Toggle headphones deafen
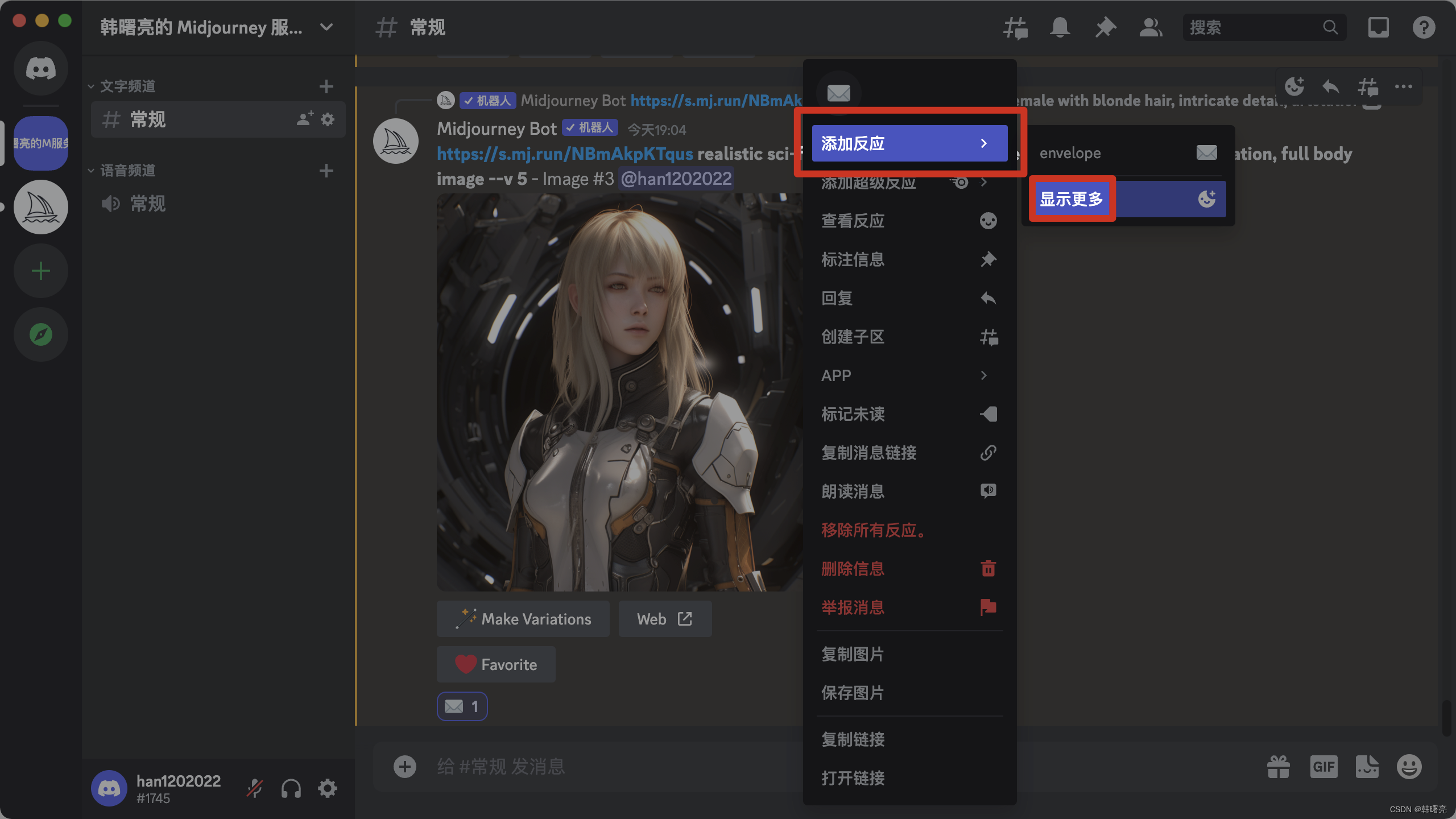Viewport: 1456px width, 819px height. point(291,789)
